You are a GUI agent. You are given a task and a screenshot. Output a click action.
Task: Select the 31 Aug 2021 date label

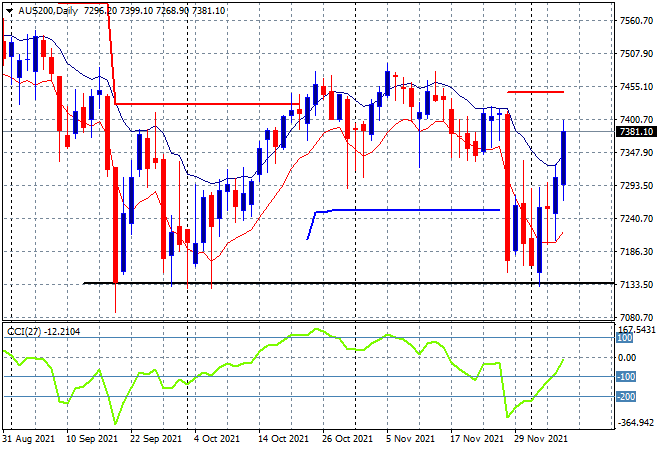point(29,439)
